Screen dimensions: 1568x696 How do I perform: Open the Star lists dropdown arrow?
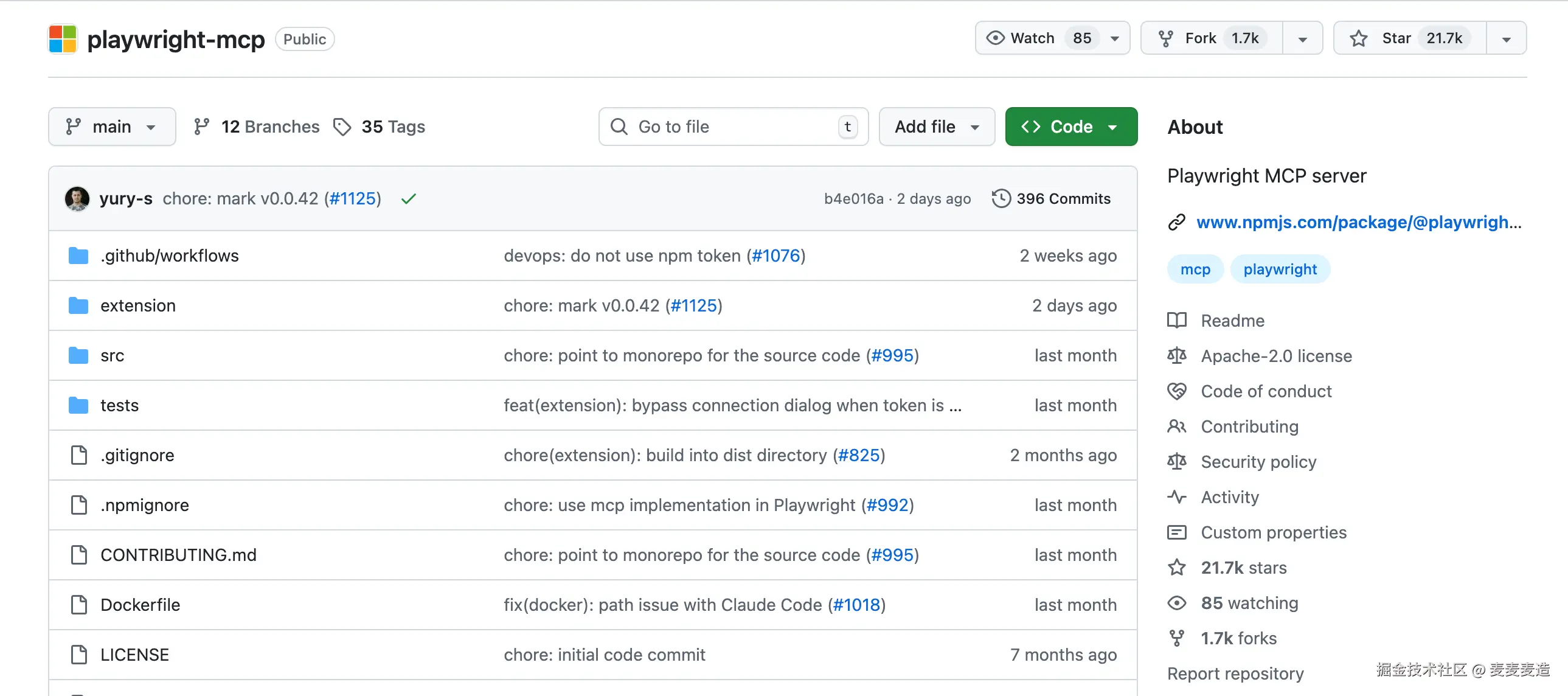1506,38
